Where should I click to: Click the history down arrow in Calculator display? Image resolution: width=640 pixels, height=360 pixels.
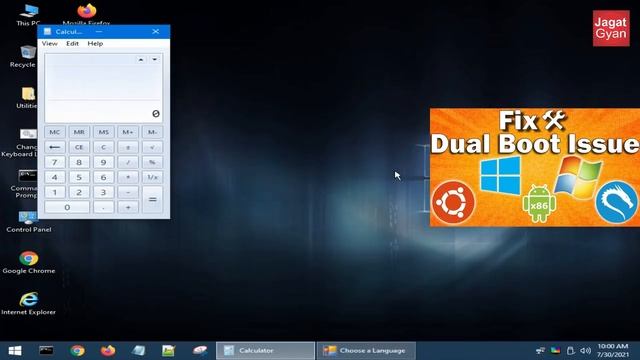(x=154, y=60)
